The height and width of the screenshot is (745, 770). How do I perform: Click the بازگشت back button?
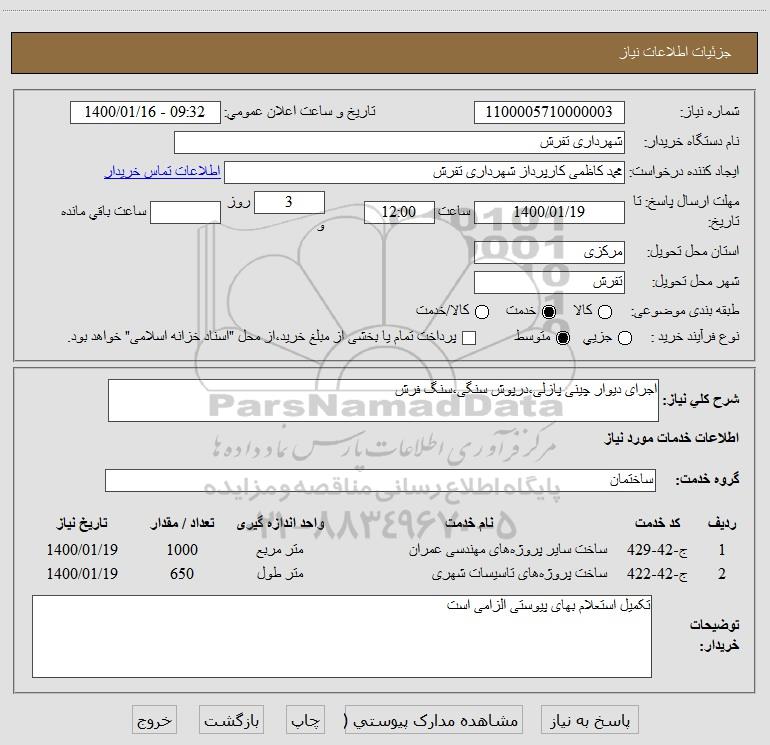231,720
